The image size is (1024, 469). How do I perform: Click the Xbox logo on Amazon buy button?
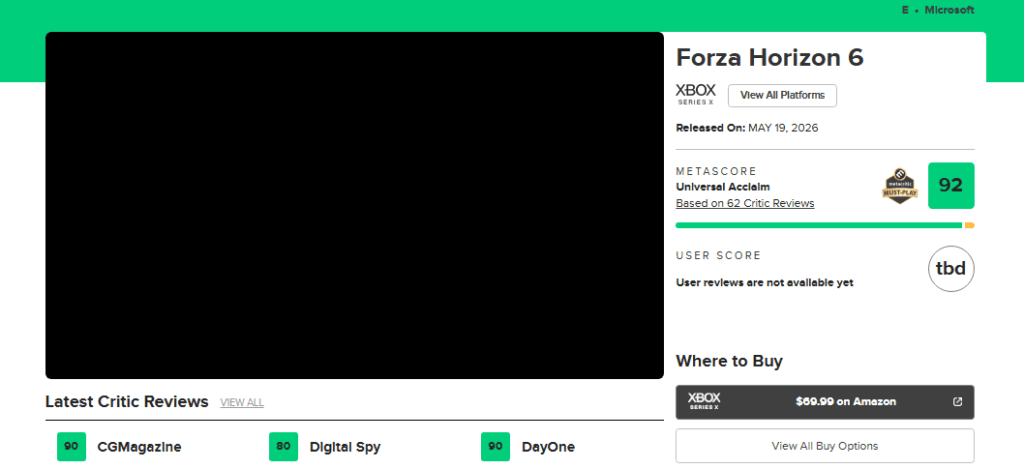click(704, 401)
